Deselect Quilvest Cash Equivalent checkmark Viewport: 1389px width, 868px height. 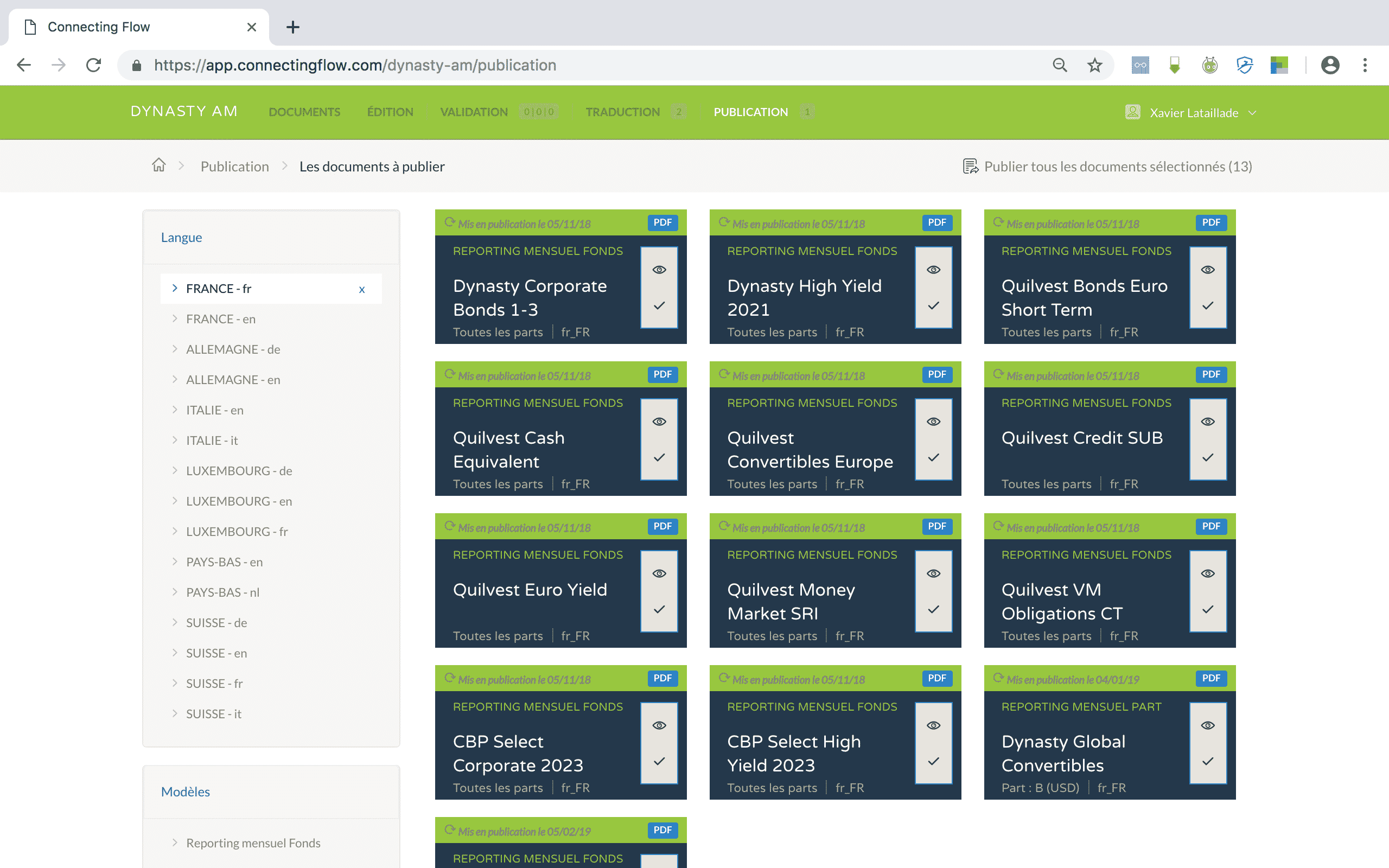click(659, 457)
